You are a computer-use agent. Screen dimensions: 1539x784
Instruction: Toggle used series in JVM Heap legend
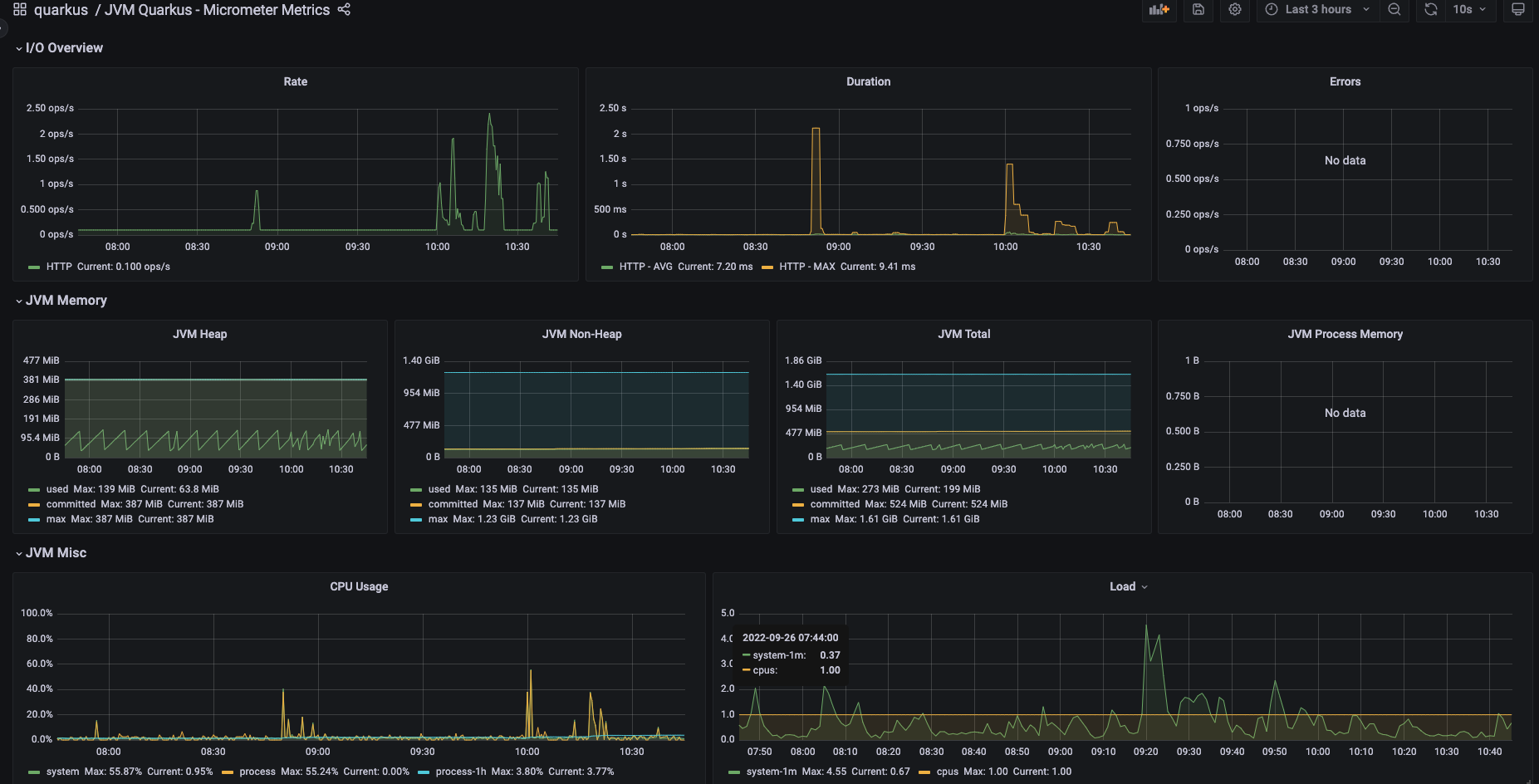[57, 489]
